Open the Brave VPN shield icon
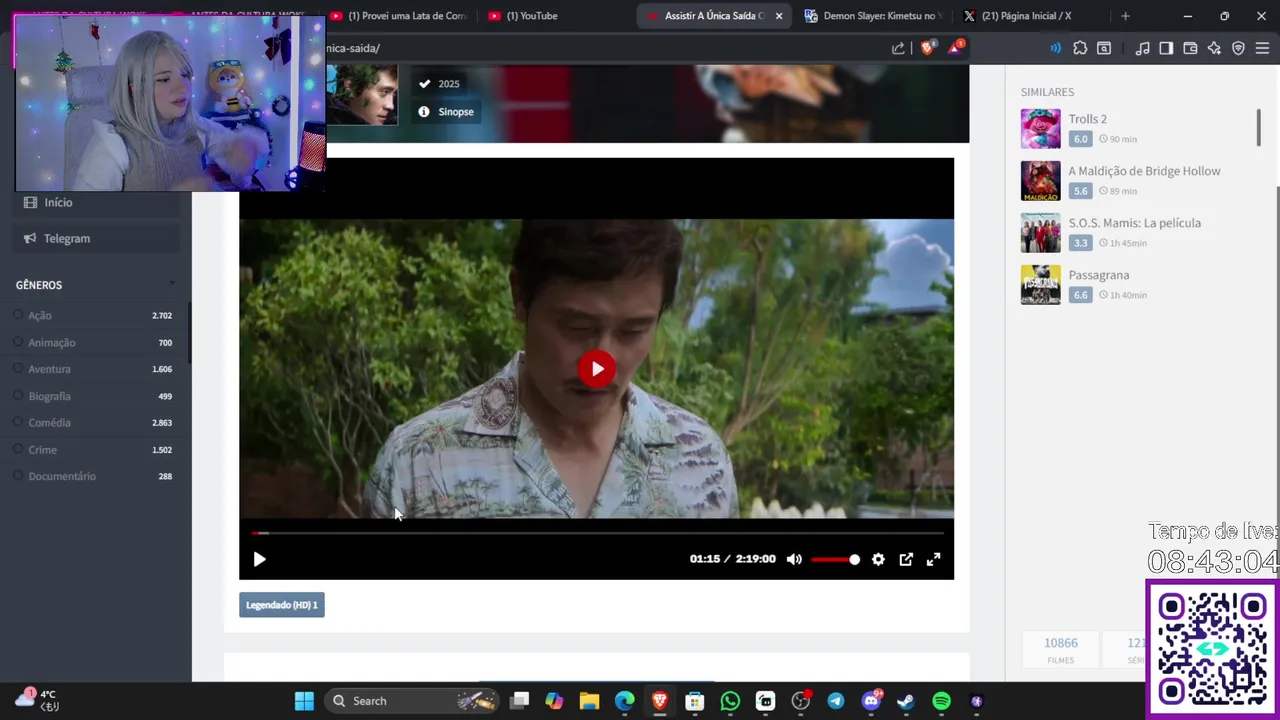Screen dimensions: 1280x720 pyautogui.click(x=1238, y=48)
